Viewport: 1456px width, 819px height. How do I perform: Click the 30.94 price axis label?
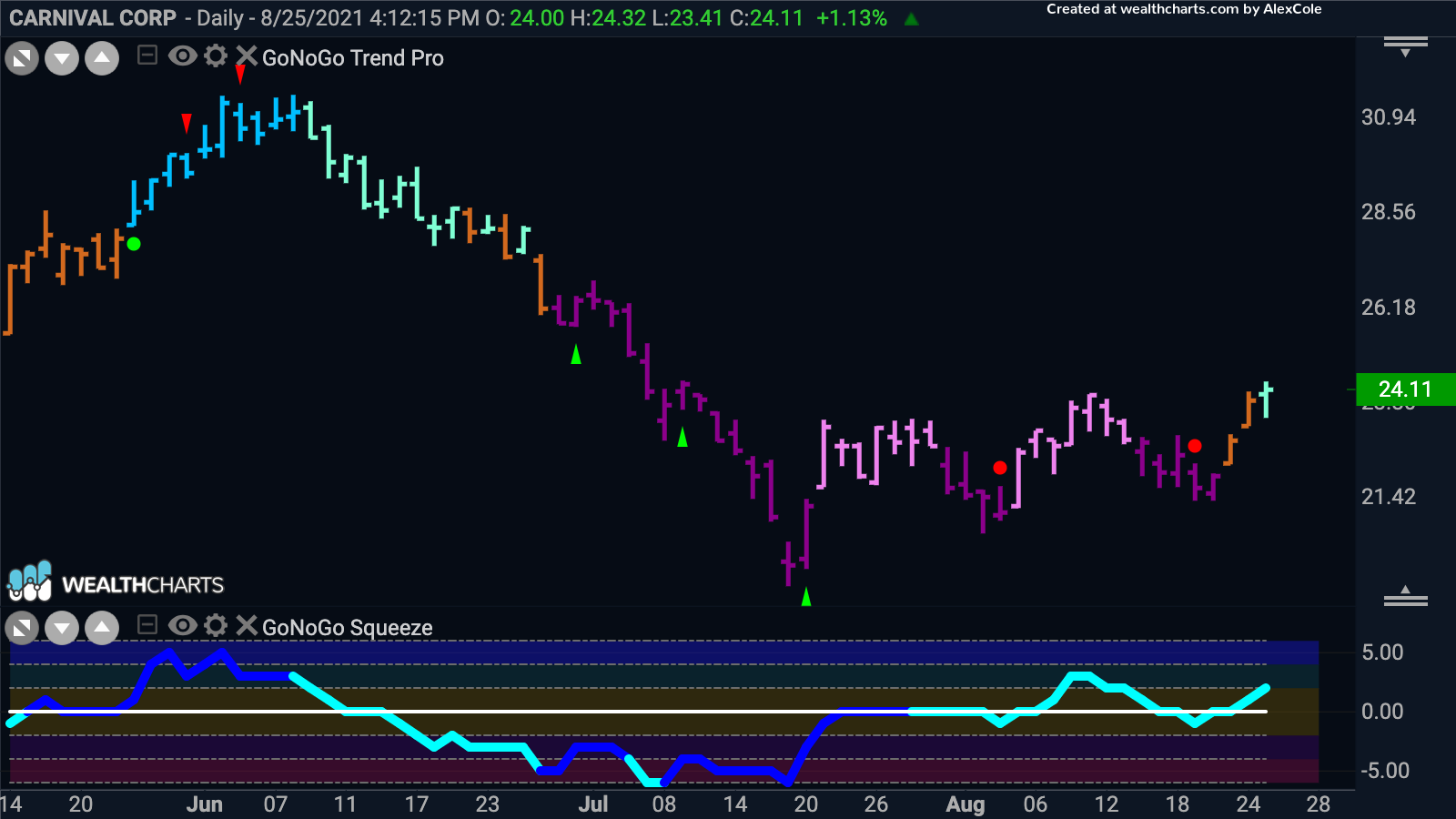pos(1389,117)
